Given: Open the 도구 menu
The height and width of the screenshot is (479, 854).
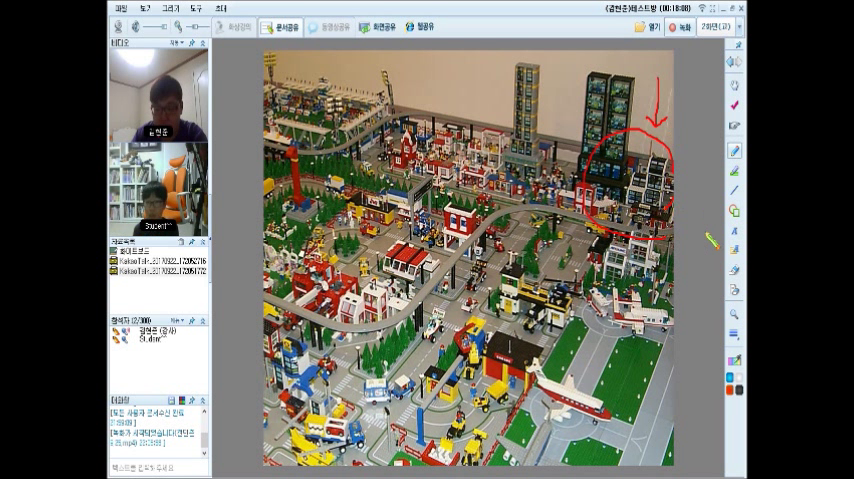Looking at the screenshot, I should click(x=196, y=8).
